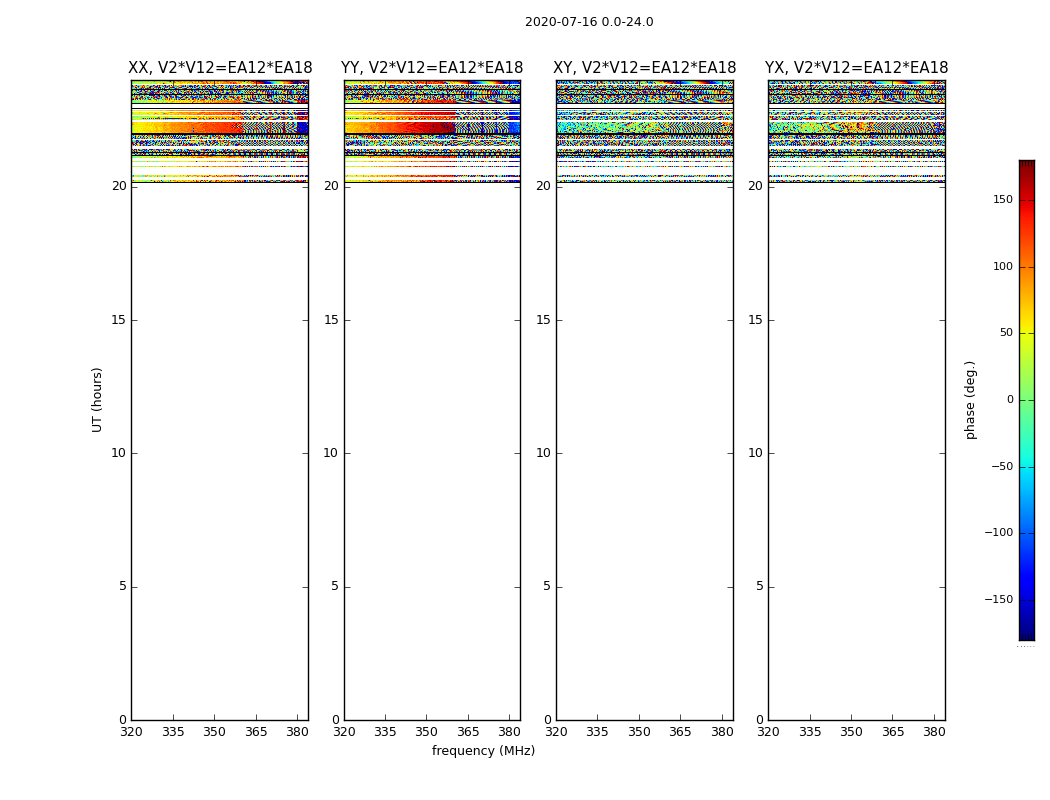Click the 'frequency (MHz)' x-axis label

click(483, 751)
